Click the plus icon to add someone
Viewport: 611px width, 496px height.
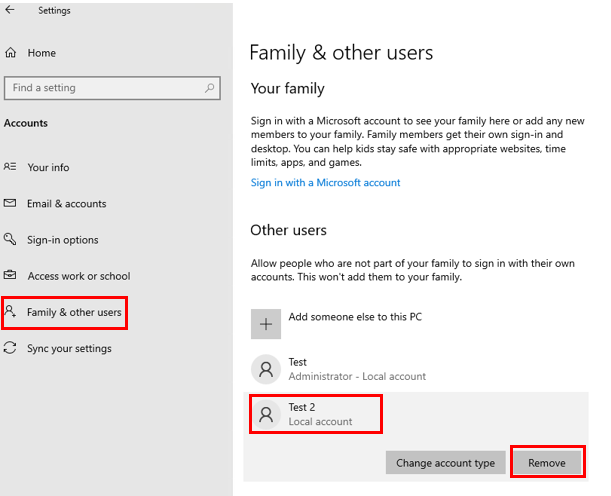[266, 324]
